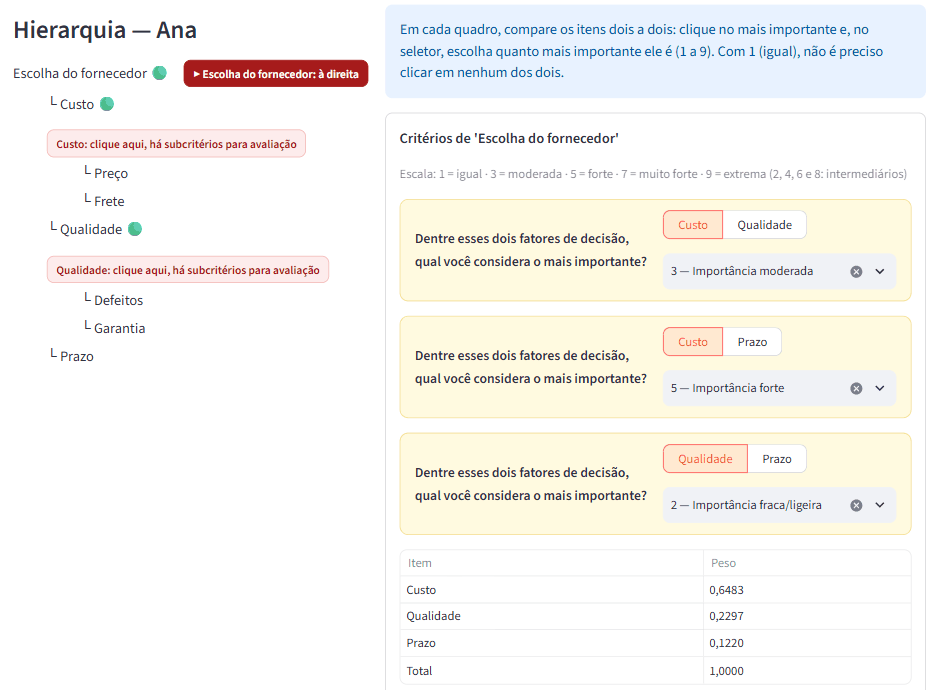Clear the '5 — Importância forte' selection
940x690 pixels.
click(856, 388)
